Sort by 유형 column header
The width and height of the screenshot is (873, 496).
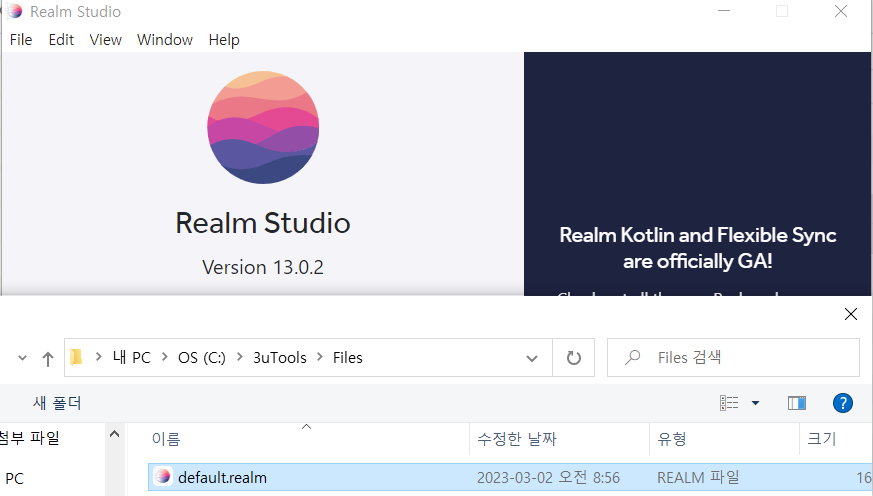coord(671,439)
